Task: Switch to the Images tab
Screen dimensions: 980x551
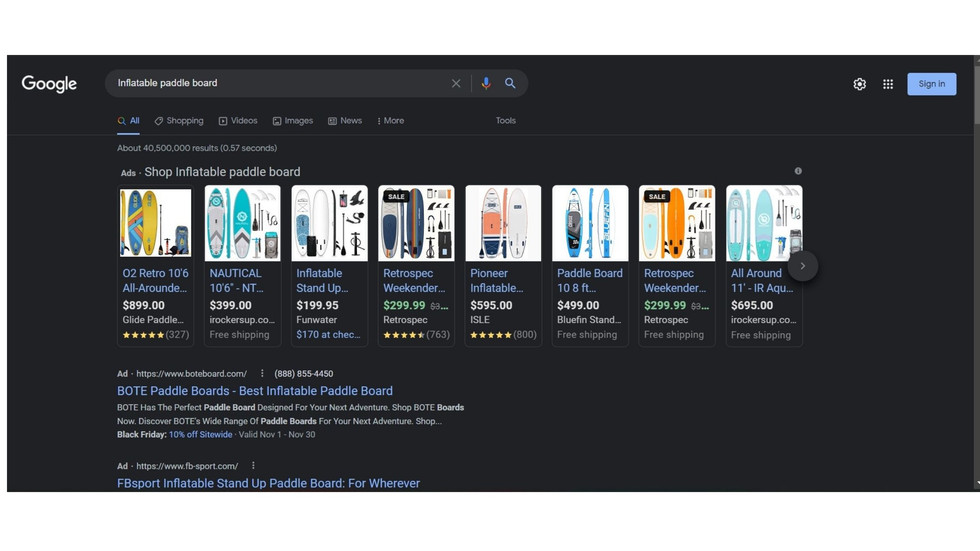Action: tap(293, 121)
